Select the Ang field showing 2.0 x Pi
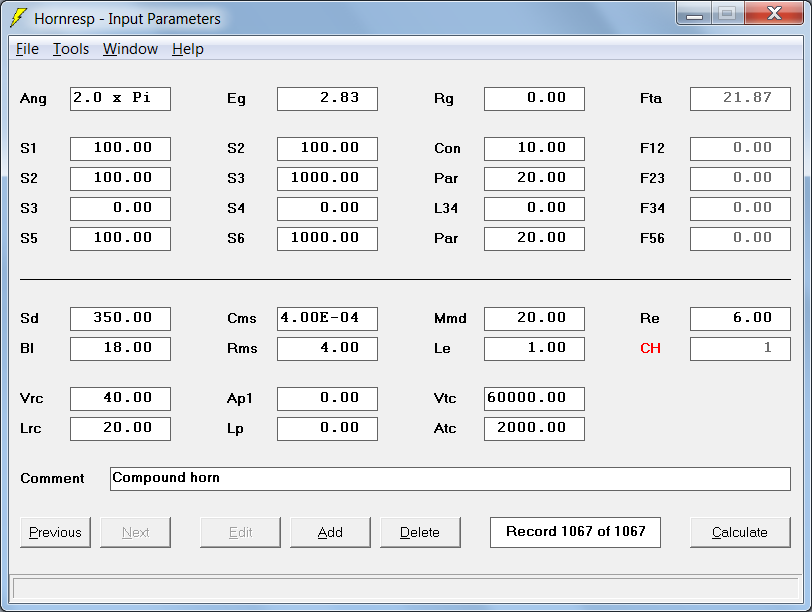The height and width of the screenshot is (612, 812). (x=120, y=99)
